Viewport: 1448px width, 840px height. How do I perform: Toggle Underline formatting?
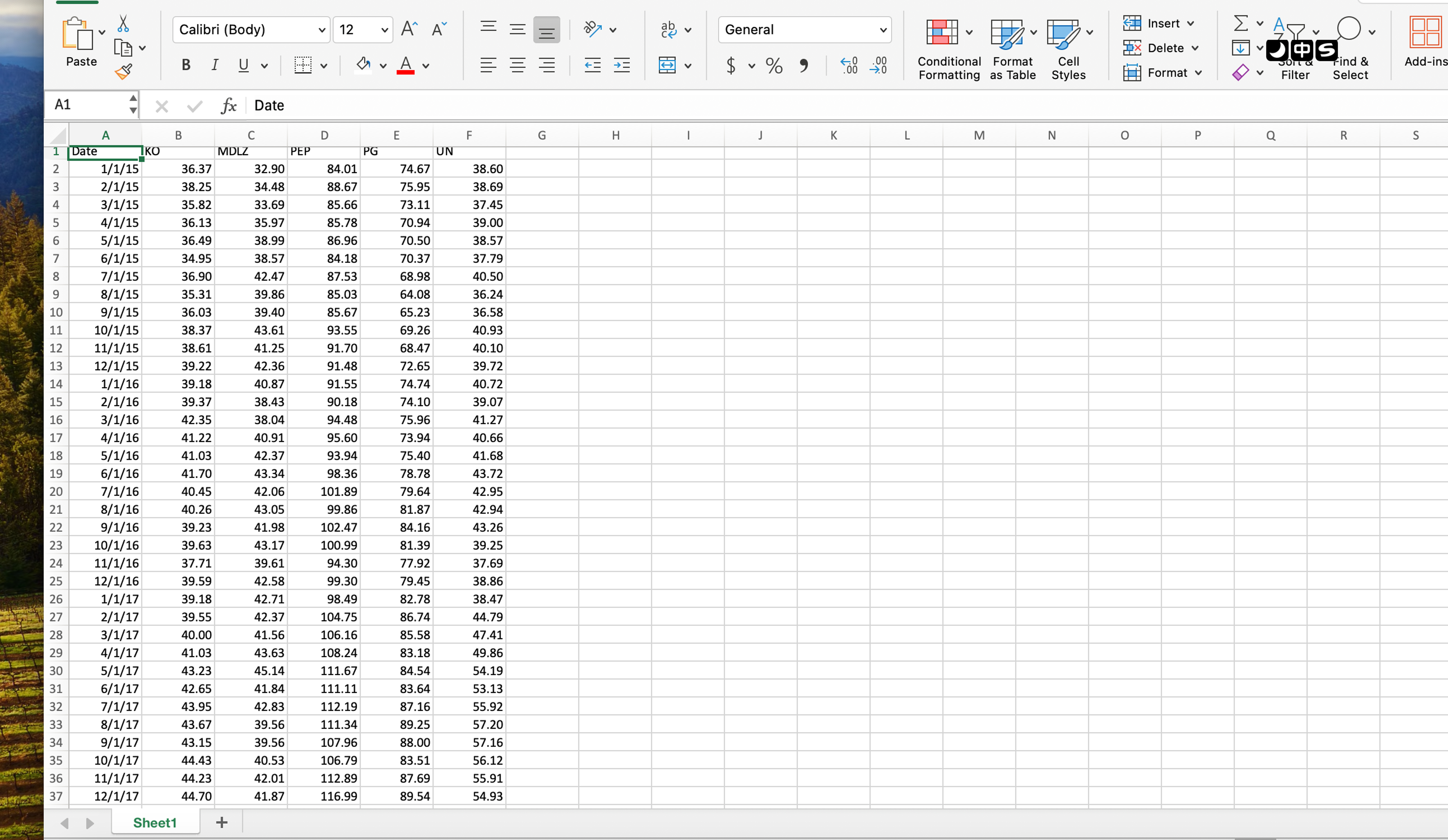tap(244, 65)
